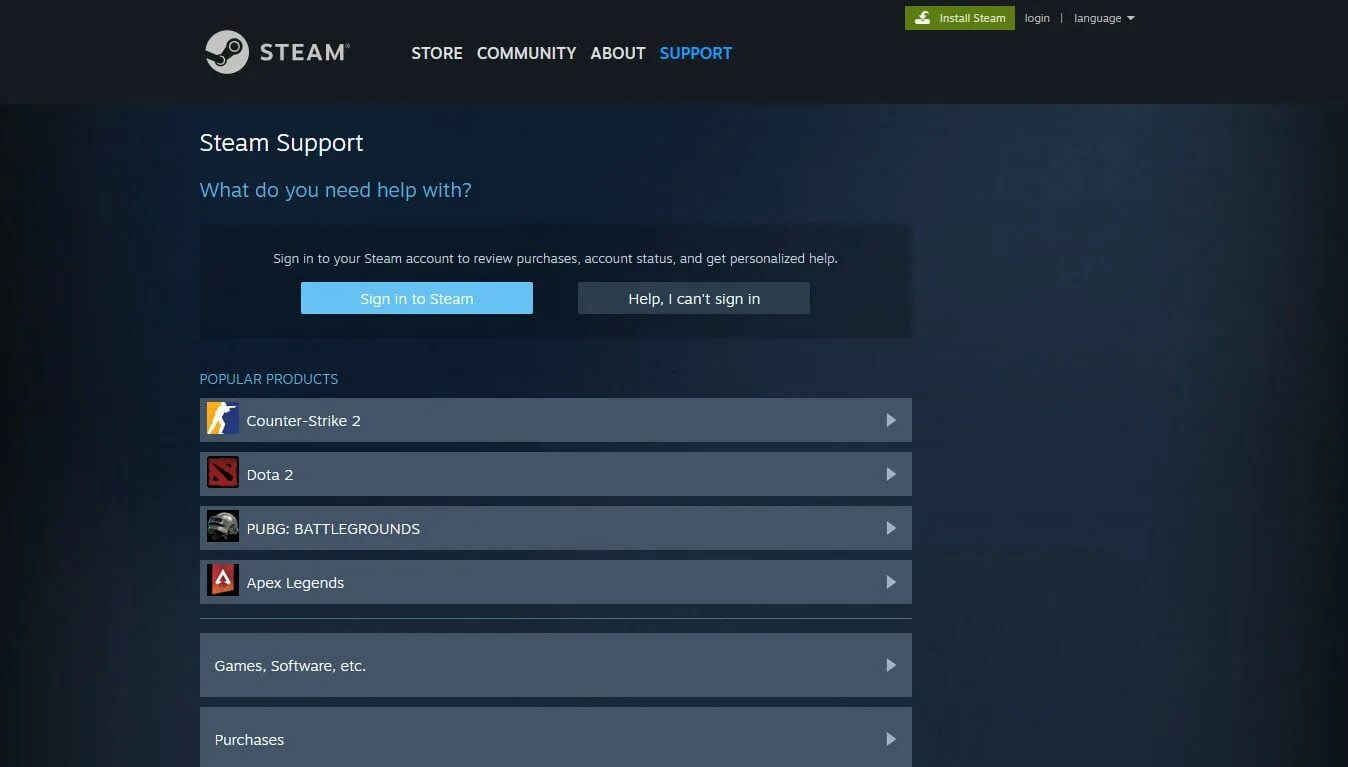Expand the PUBG: BATTLEGROUNDS row arrow

890,528
